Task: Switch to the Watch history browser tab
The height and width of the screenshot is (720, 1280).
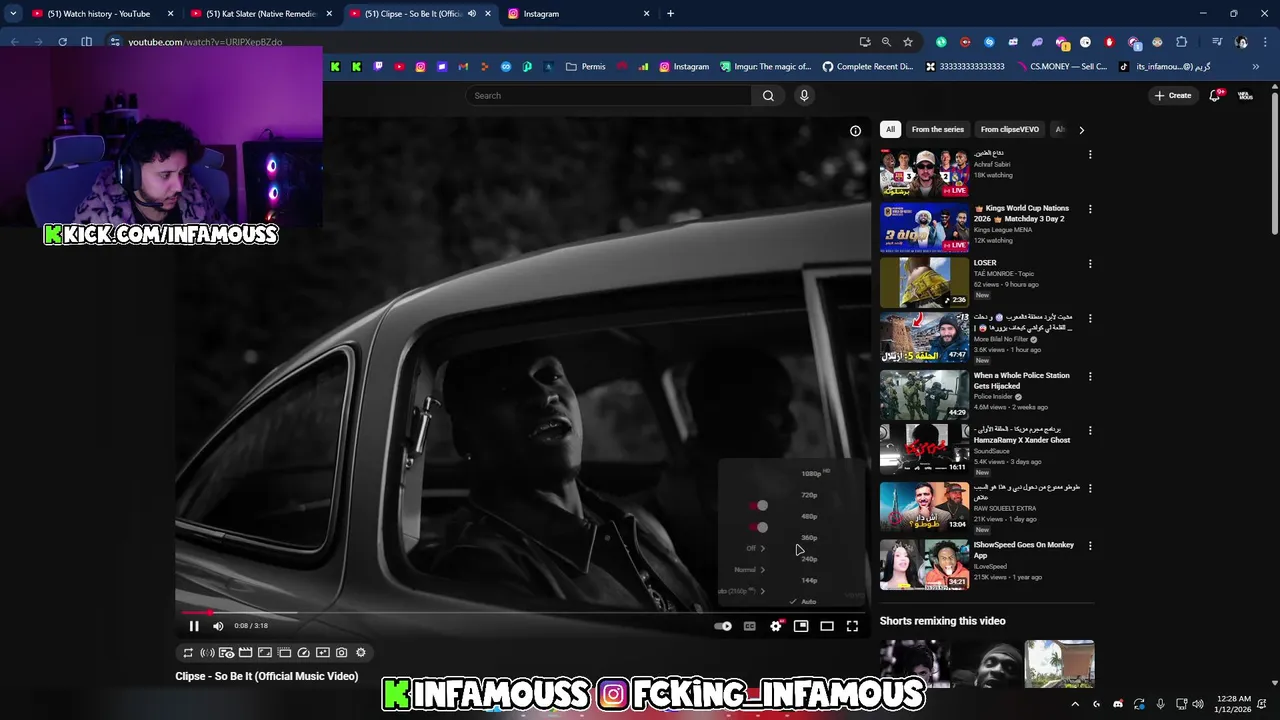Action: click(x=103, y=14)
